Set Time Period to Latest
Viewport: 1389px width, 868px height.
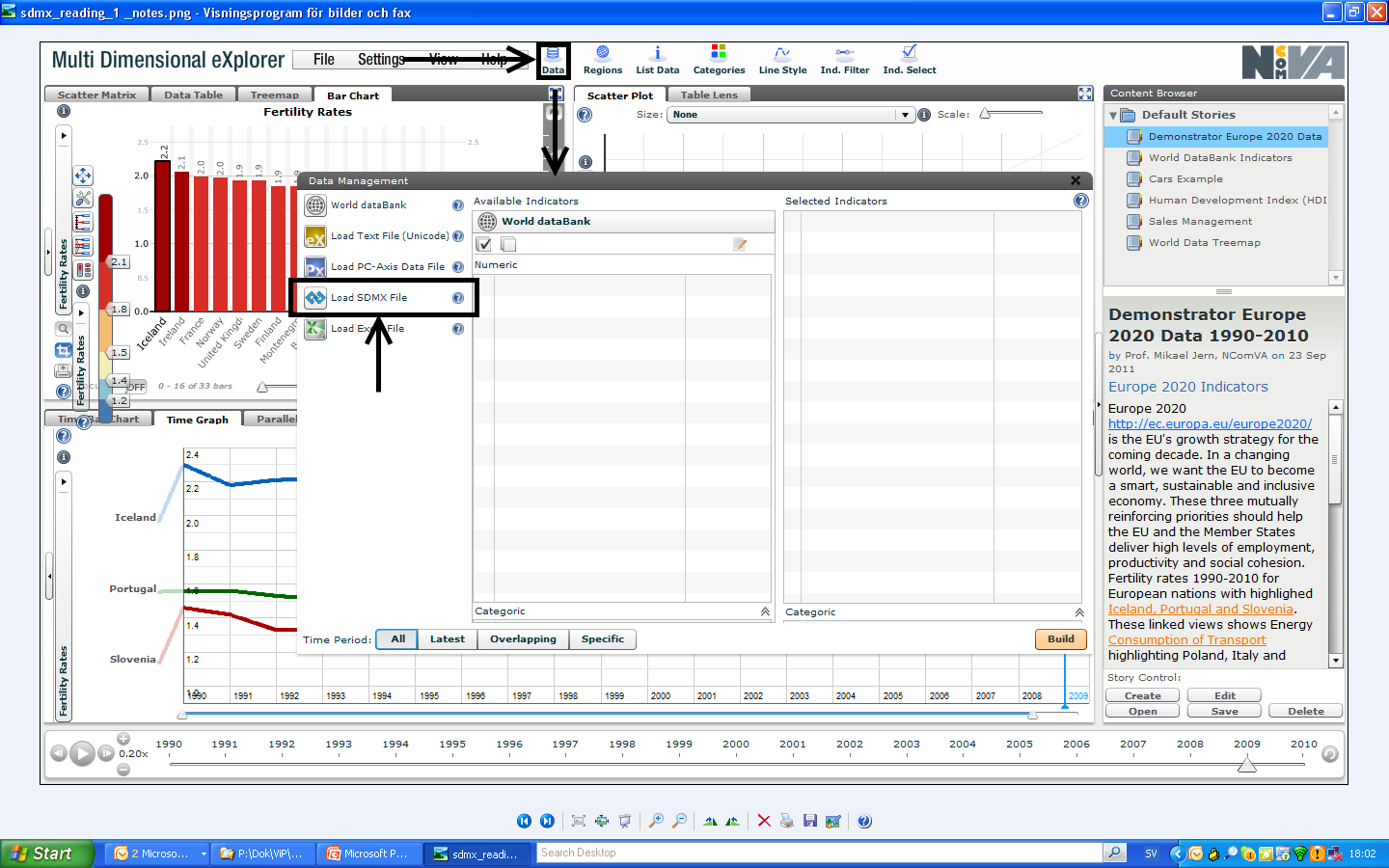[447, 639]
